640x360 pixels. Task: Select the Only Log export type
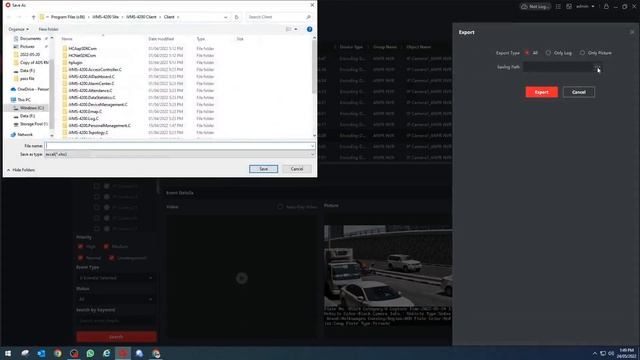coord(548,53)
